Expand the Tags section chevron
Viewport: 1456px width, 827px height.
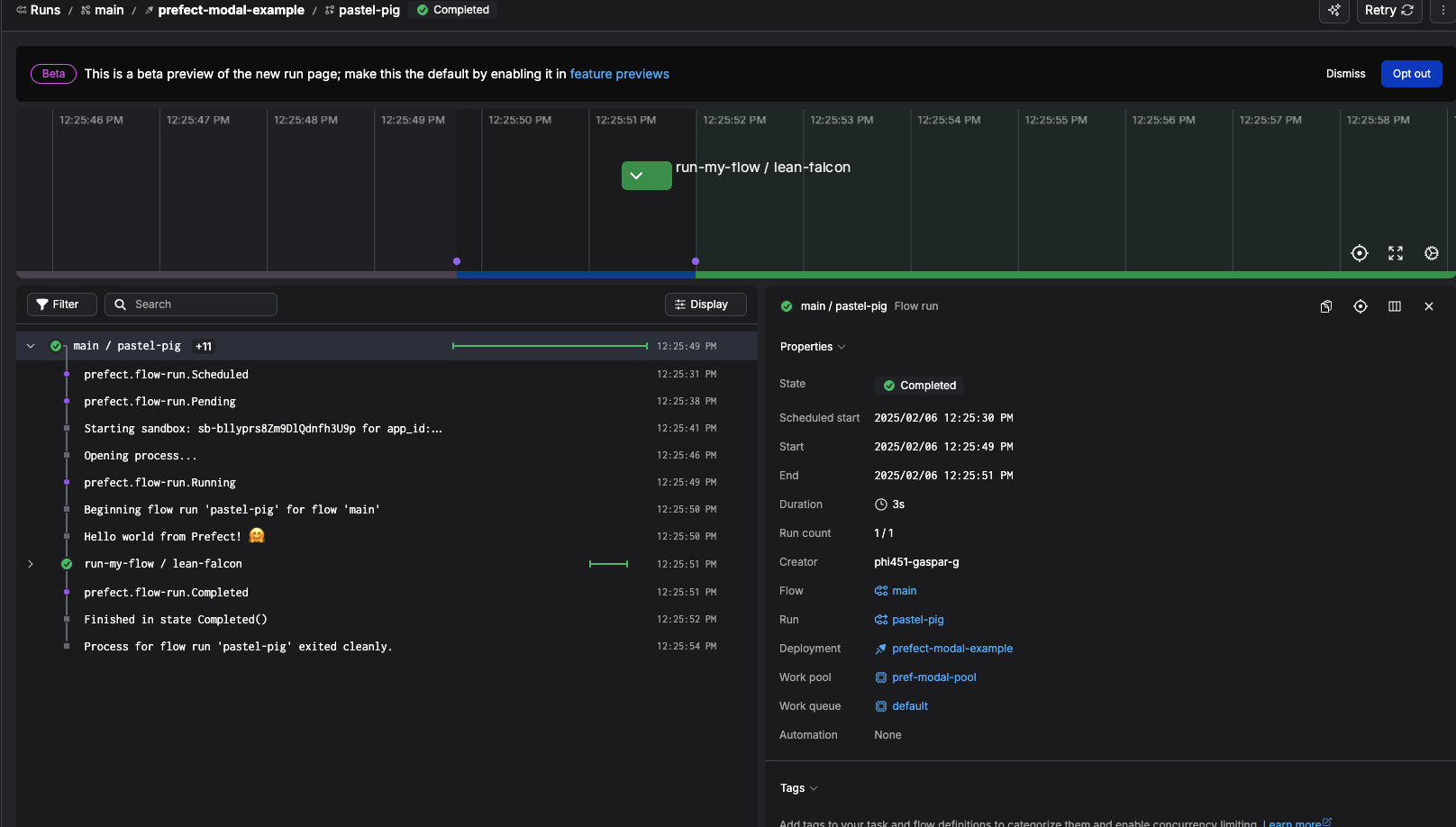click(814, 788)
